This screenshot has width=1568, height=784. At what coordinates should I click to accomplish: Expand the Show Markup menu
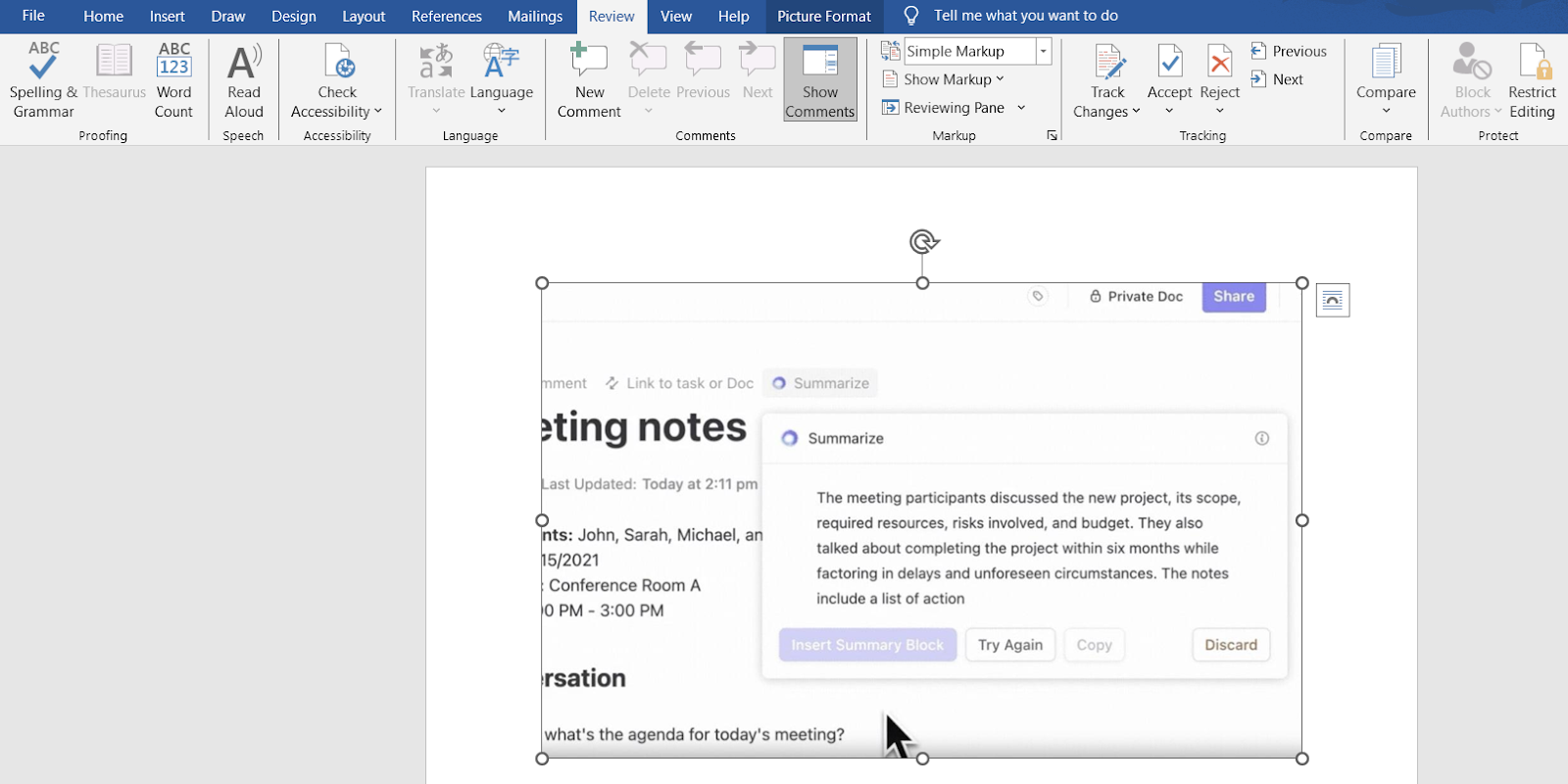(943, 79)
